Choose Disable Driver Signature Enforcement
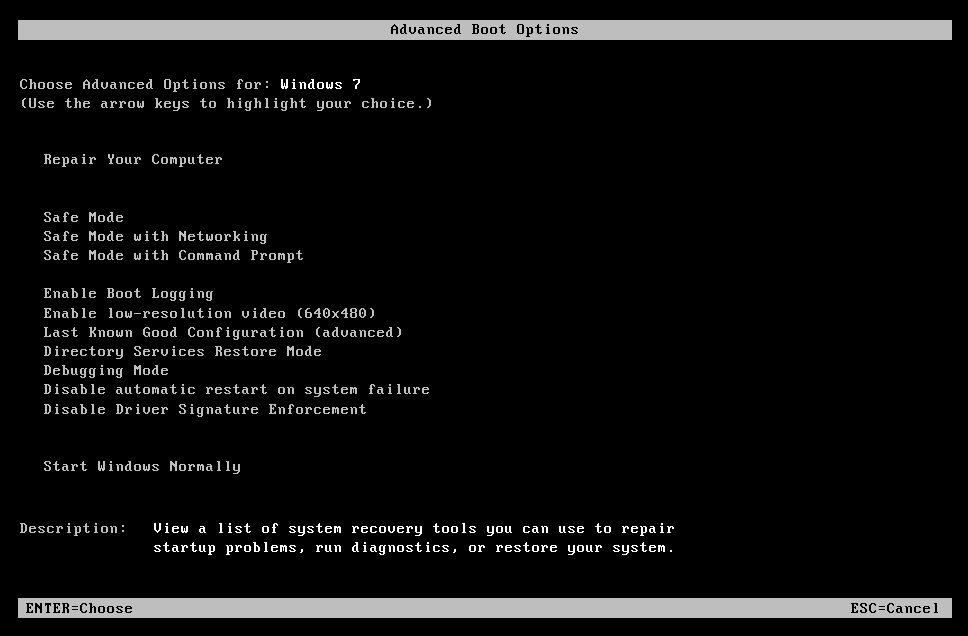The image size is (968, 636). 205,409
